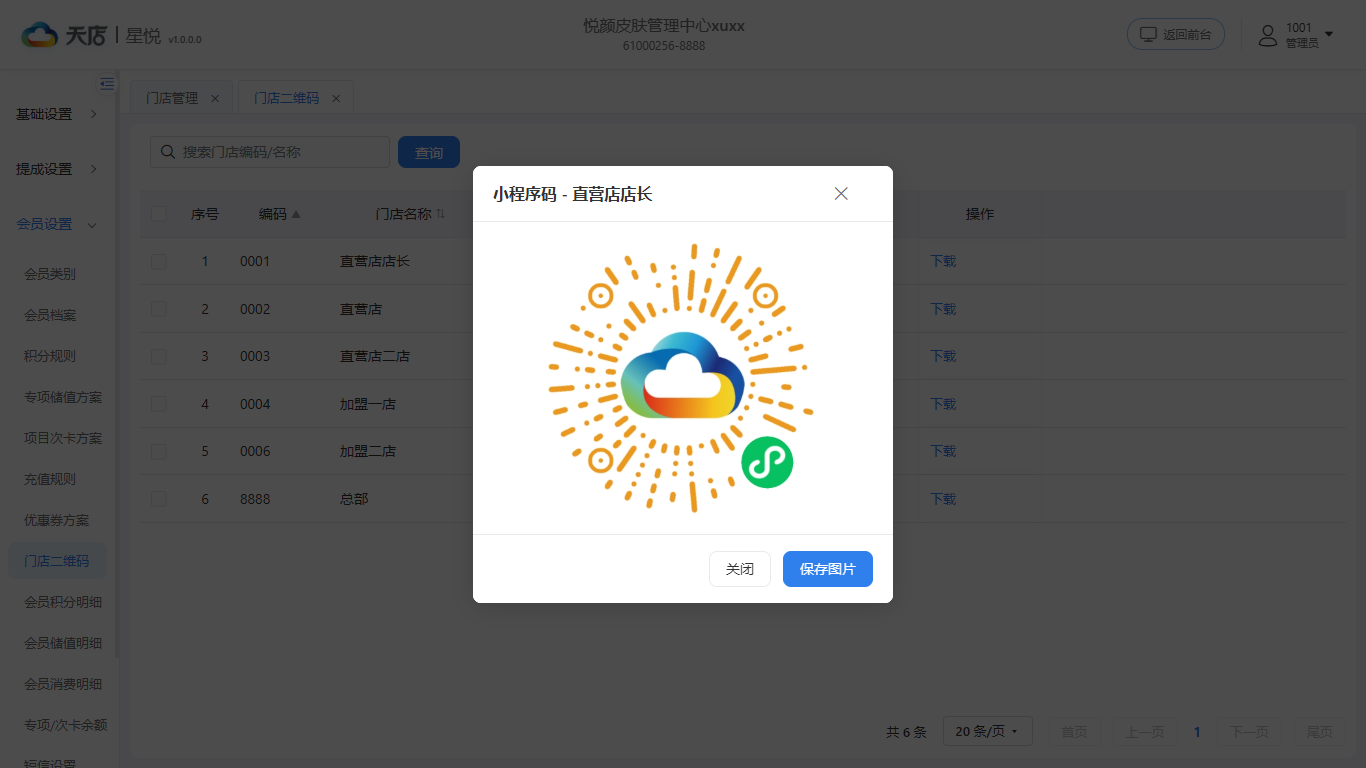Click the 悦颜皮肤管理中心xuxx title
Screen dimensions: 1366x768
click(x=664, y=26)
